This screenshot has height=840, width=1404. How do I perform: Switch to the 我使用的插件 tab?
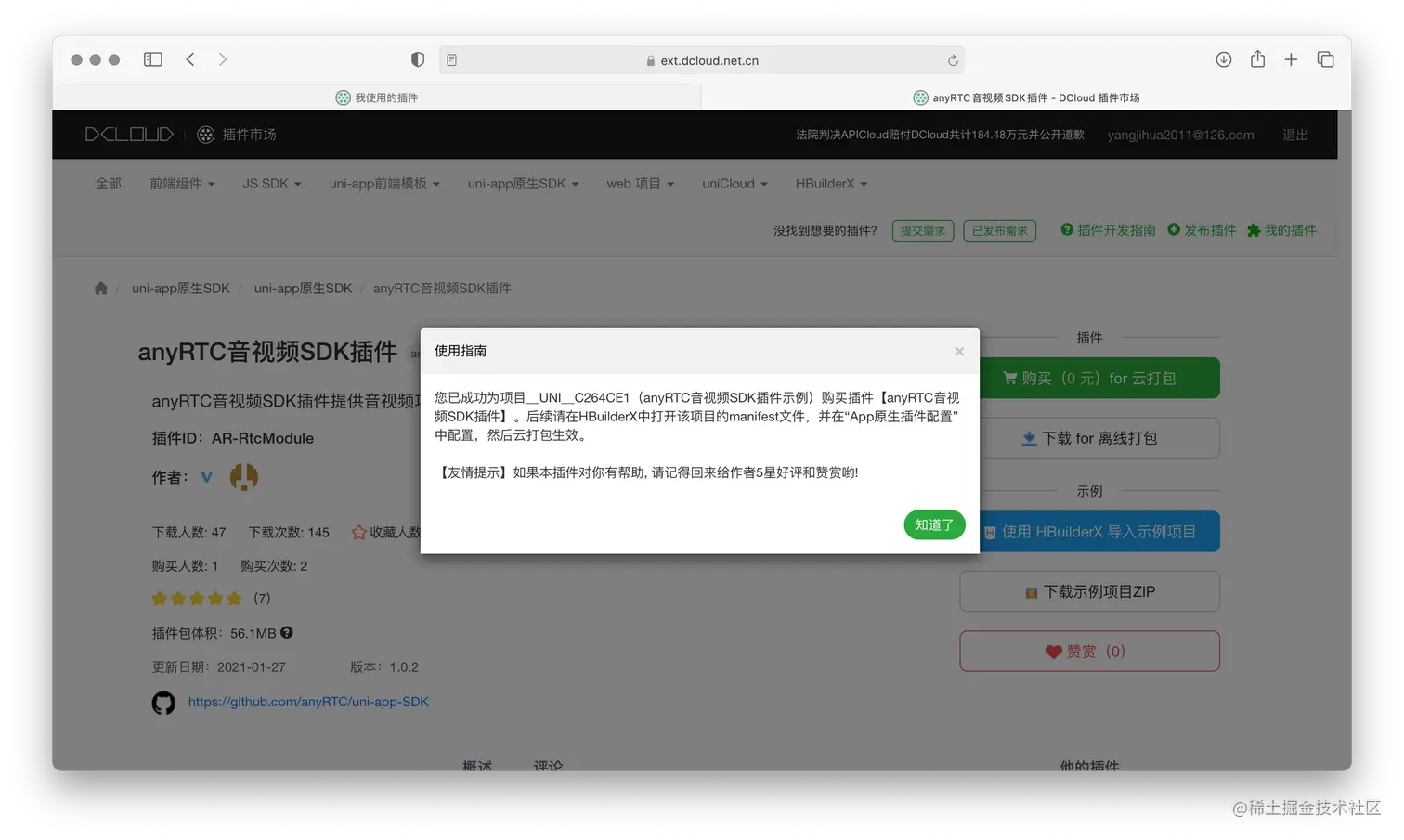[x=377, y=97]
